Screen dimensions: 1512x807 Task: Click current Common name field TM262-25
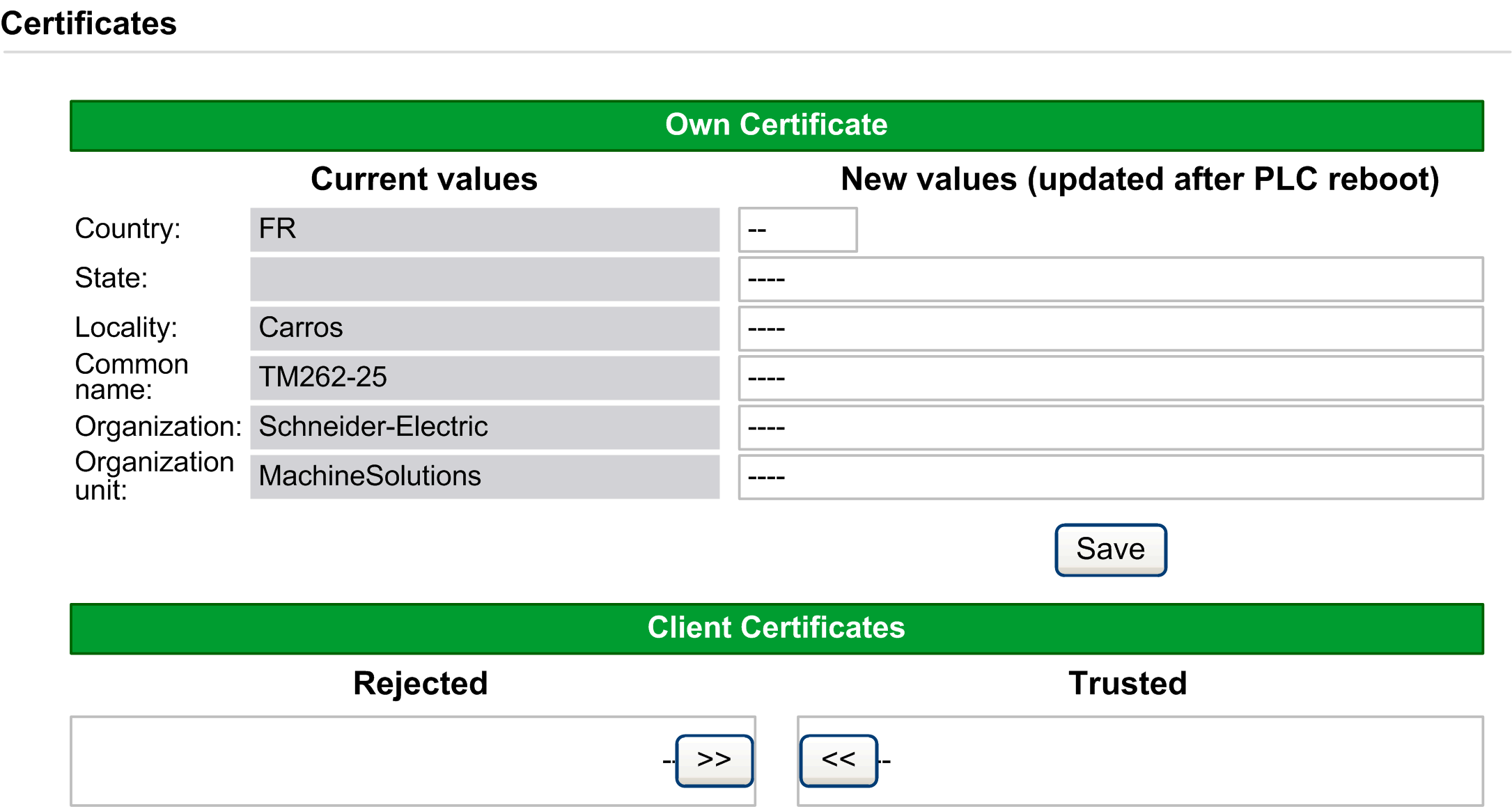coord(485,377)
